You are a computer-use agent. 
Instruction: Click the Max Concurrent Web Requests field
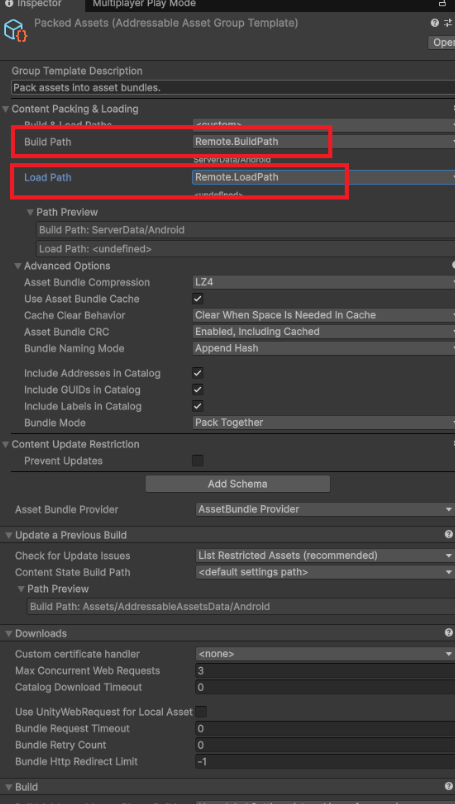325,671
